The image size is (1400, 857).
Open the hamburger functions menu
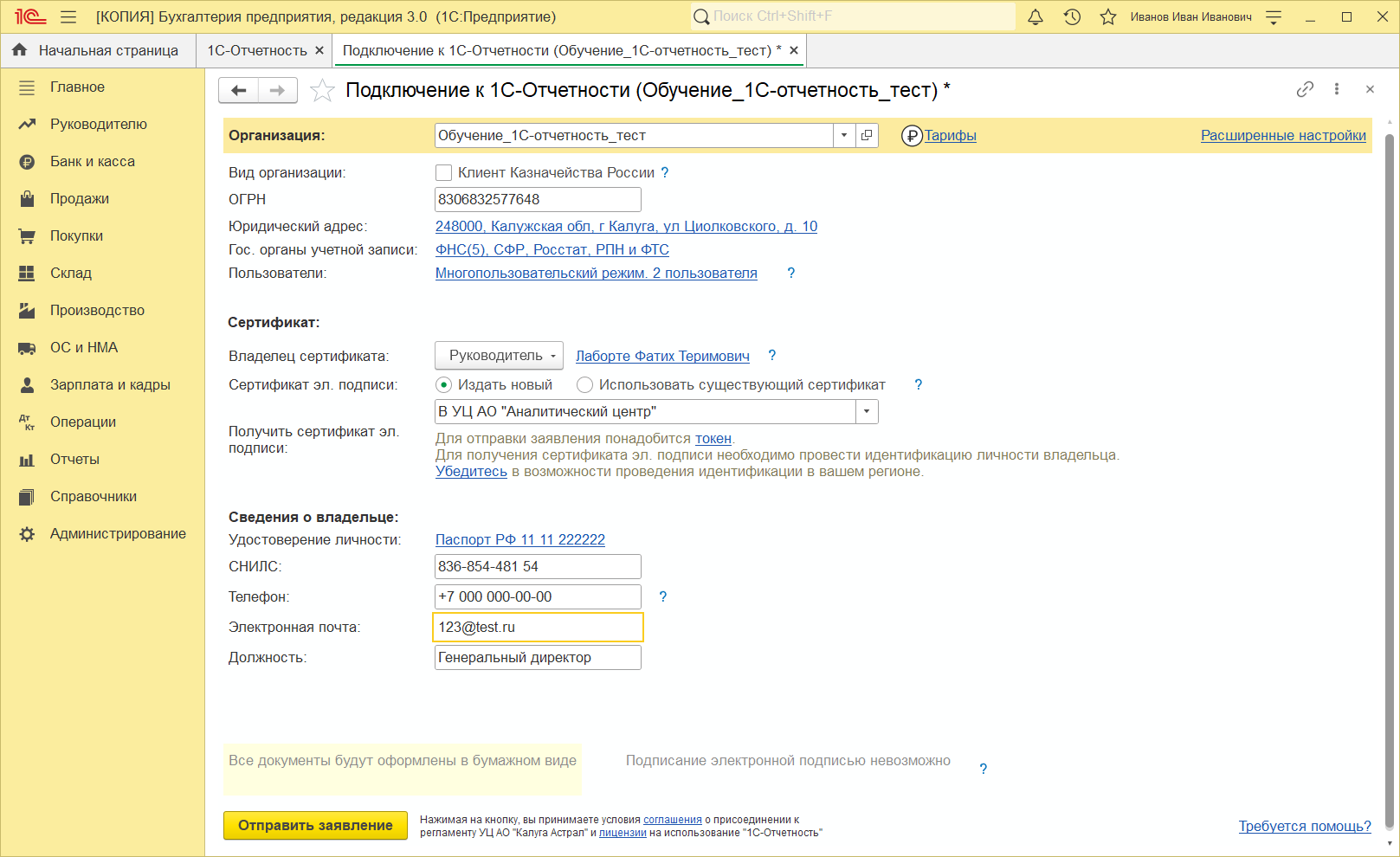coord(68,16)
